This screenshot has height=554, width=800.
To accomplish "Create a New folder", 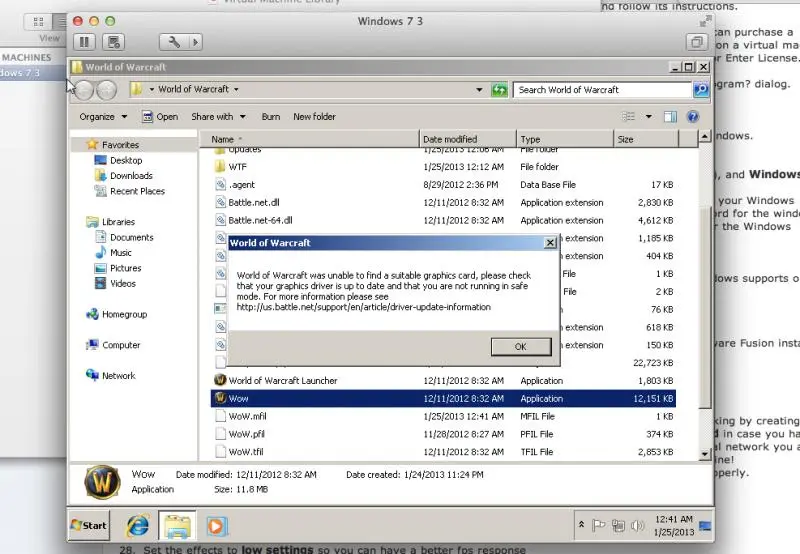I will (x=314, y=117).
